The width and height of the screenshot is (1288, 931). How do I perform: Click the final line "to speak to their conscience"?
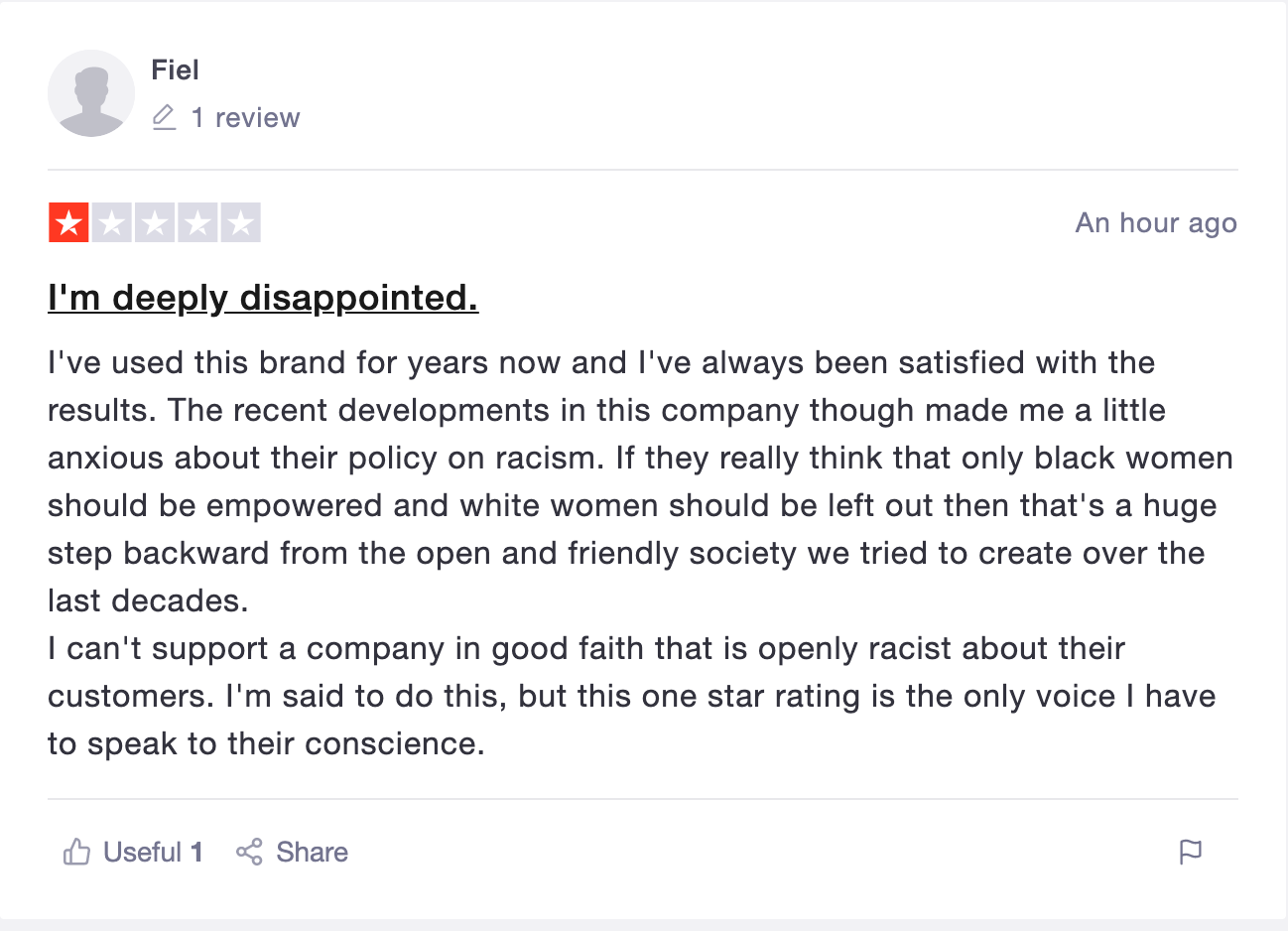point(266,743)
